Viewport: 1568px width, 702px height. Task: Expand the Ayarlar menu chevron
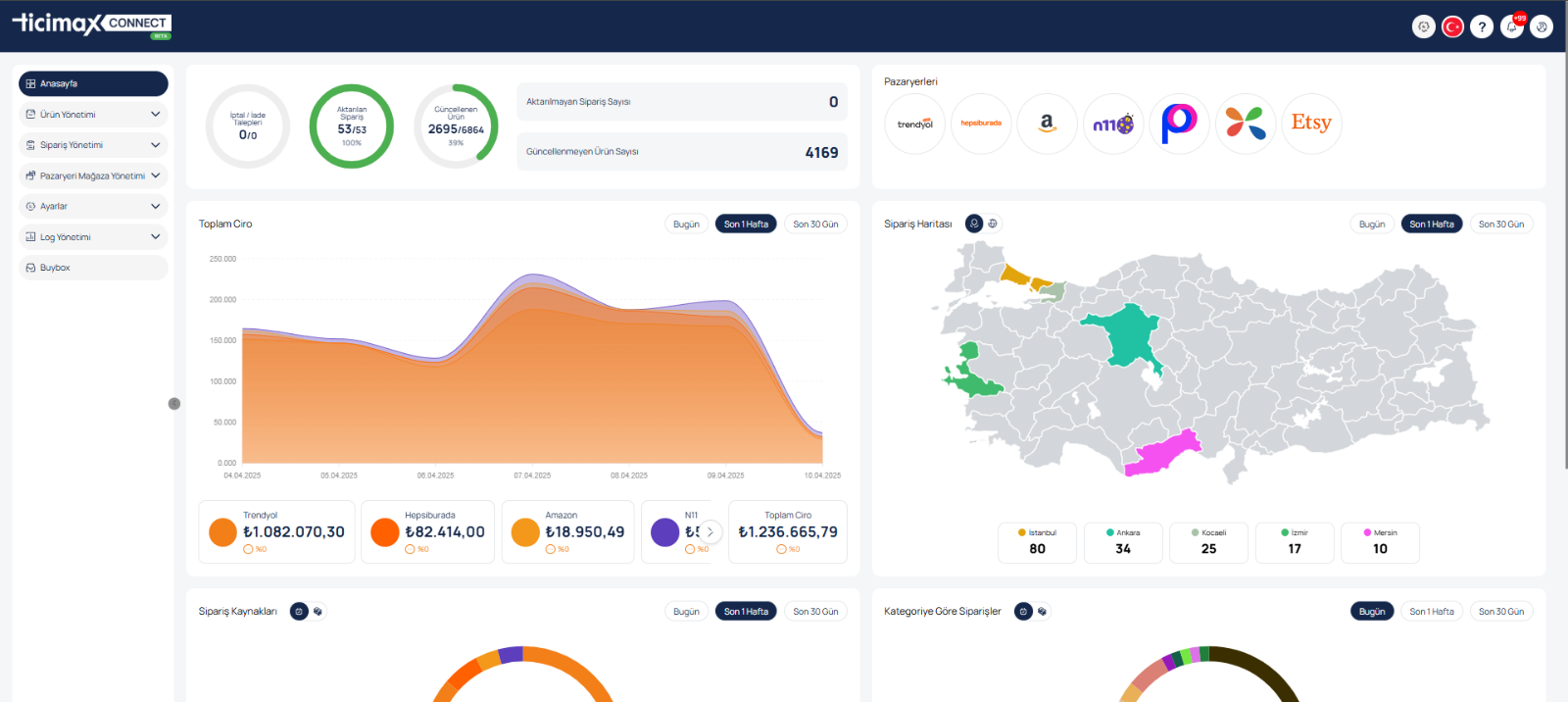[x=155, y=206]
